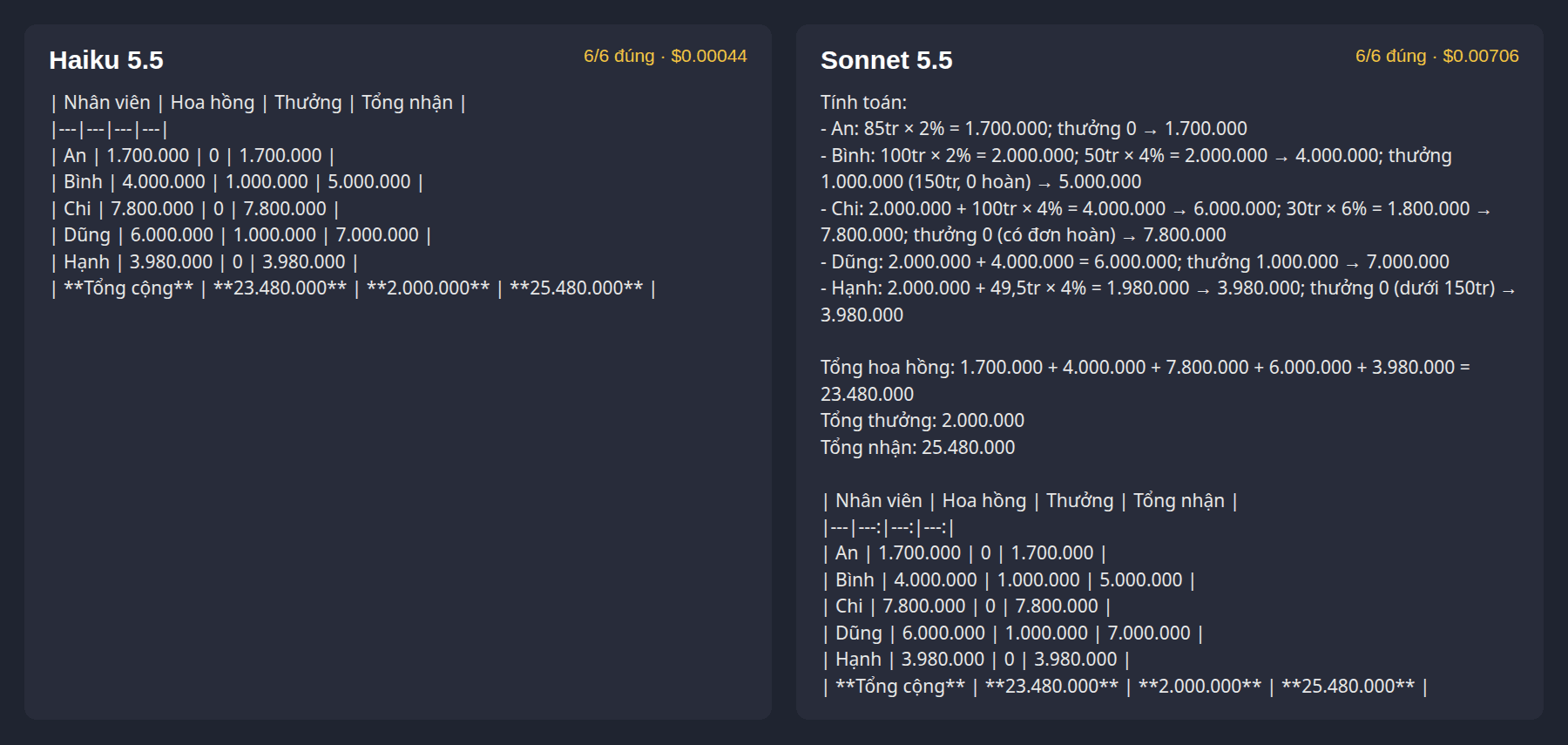The height and width of the screenshot is (745, 1568).
Task: Select the Dũng row in Haiku table
Action: tap(241, 235)
